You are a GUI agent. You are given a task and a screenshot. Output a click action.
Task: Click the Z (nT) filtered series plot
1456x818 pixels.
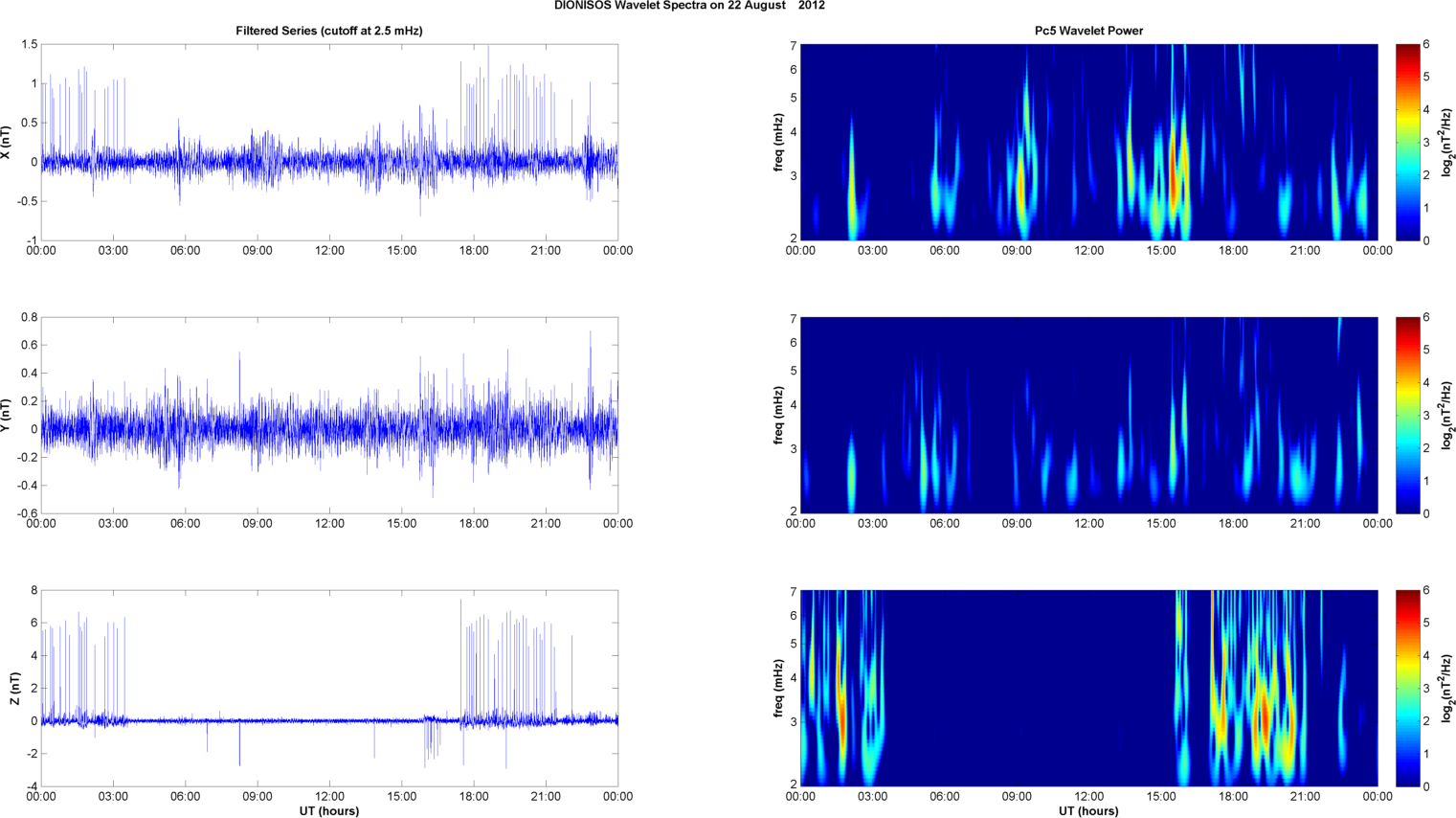point(329,689)
